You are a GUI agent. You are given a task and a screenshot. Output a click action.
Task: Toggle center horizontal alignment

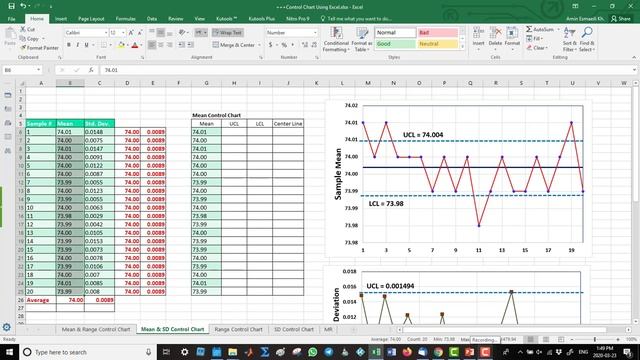click(x=161, y=45)
